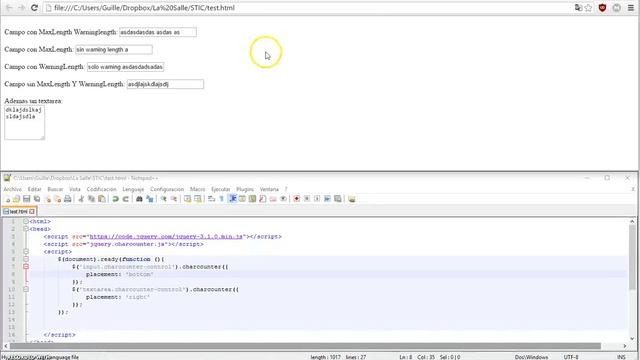Toggle the indent guide icon
The width and height of the screenshot is (640, 360).
233,199
